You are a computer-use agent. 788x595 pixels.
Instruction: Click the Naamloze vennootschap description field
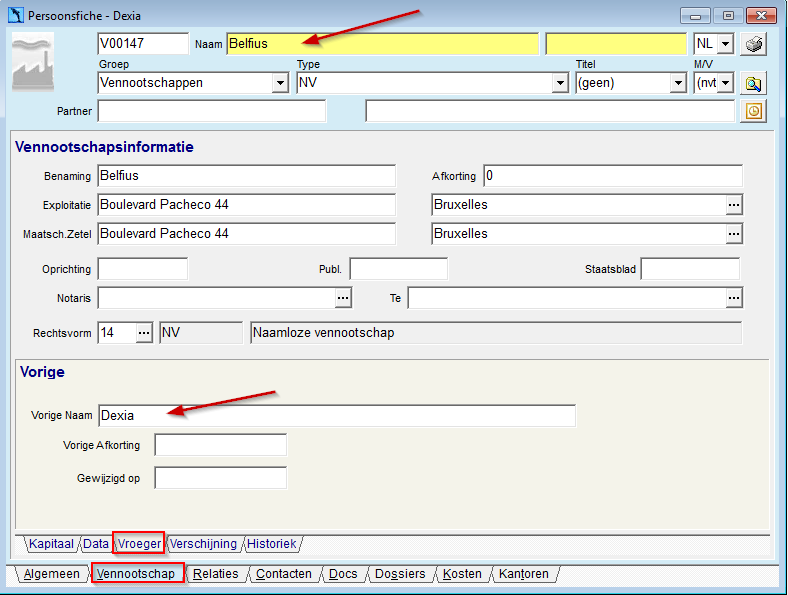pos(496,333)
